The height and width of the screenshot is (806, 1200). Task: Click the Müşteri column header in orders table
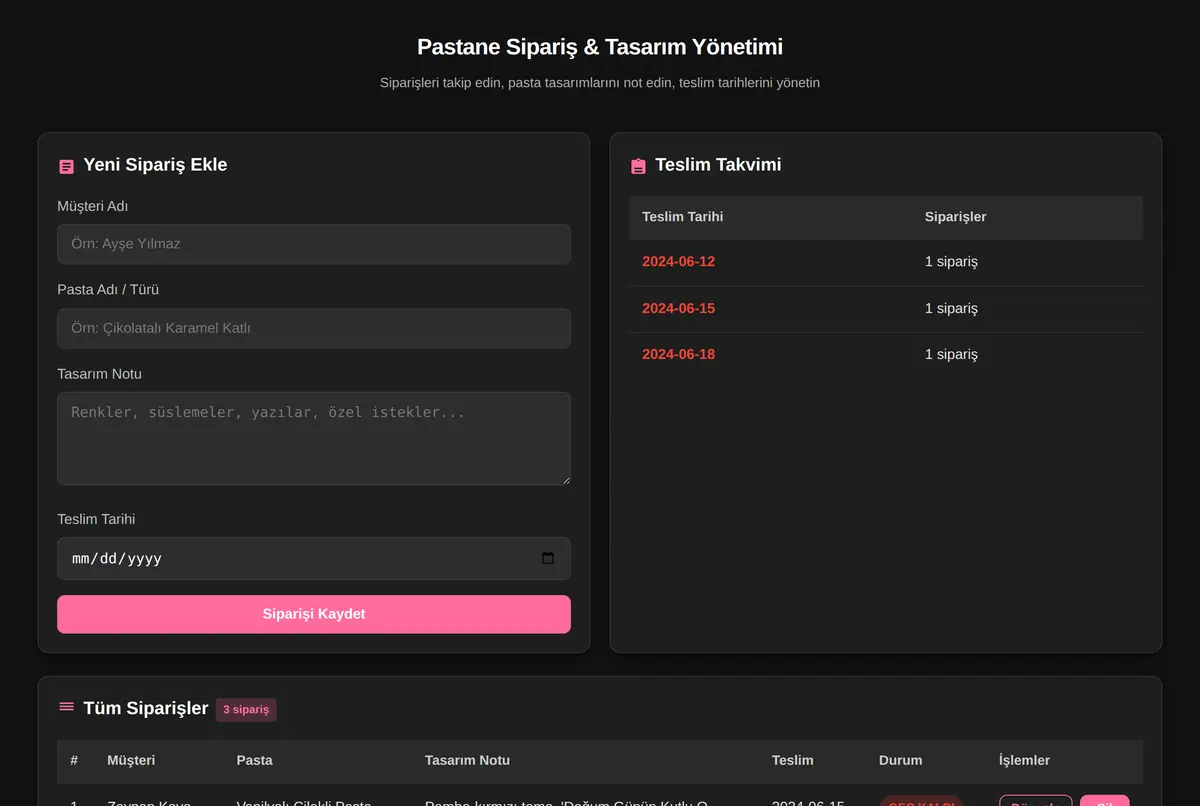131,760
